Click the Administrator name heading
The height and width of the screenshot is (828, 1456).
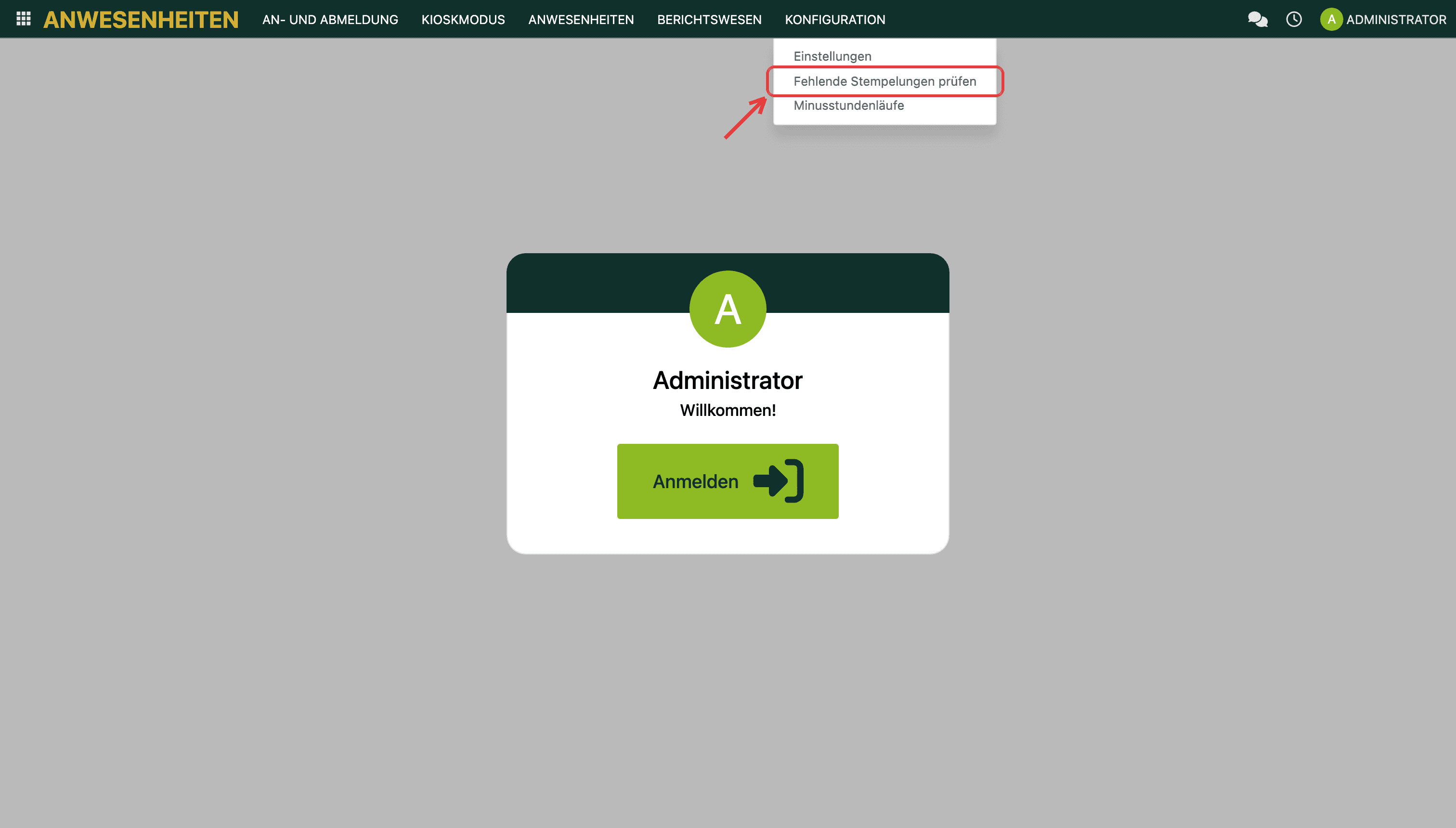728,380
